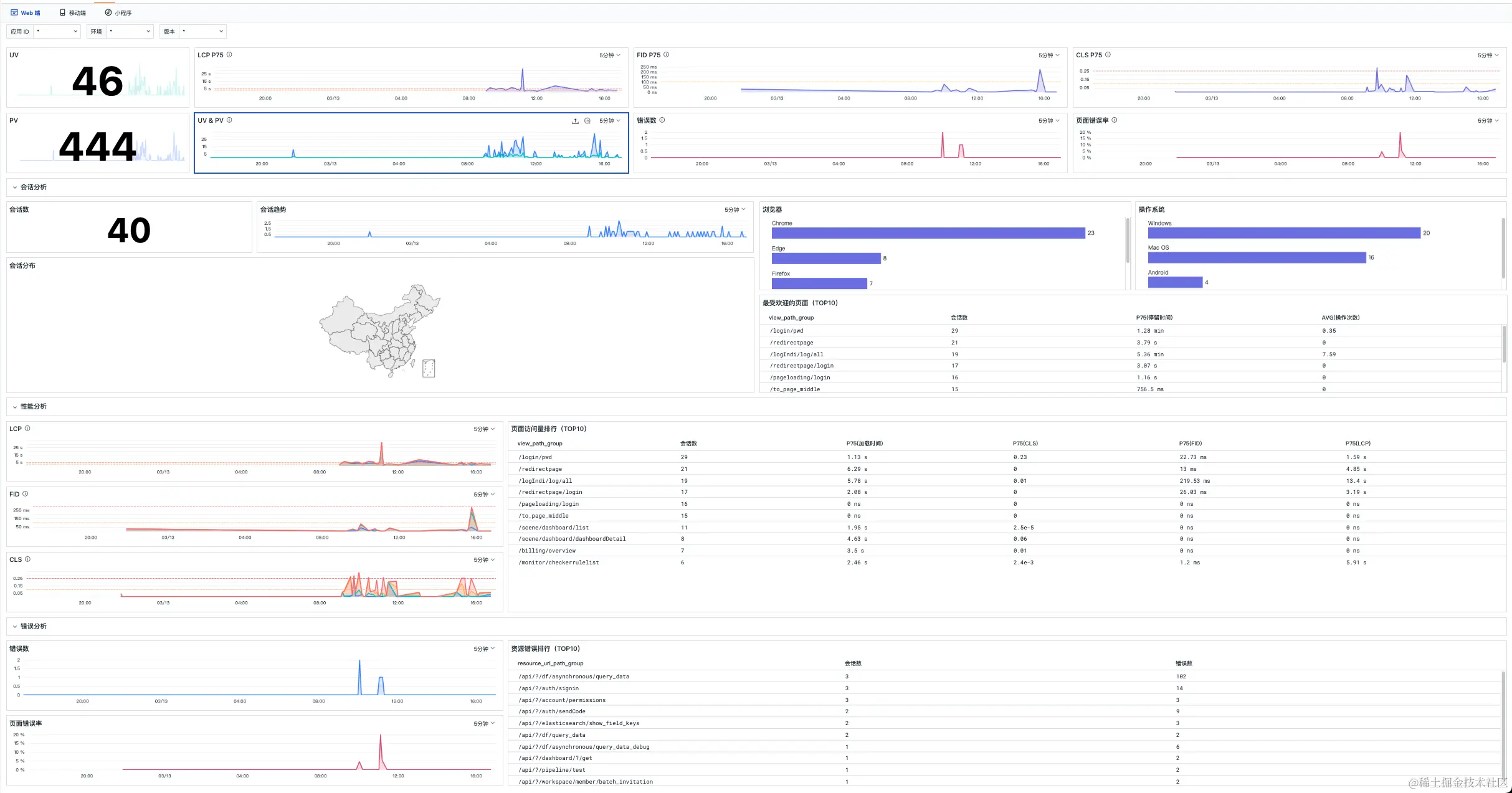
Task: Click the Chrome bar in 浏览器 chart
Action: [928, 233]
